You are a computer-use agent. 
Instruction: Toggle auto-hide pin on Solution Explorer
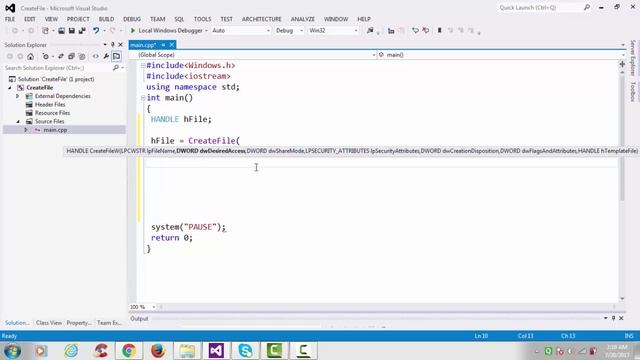(113, 44)
